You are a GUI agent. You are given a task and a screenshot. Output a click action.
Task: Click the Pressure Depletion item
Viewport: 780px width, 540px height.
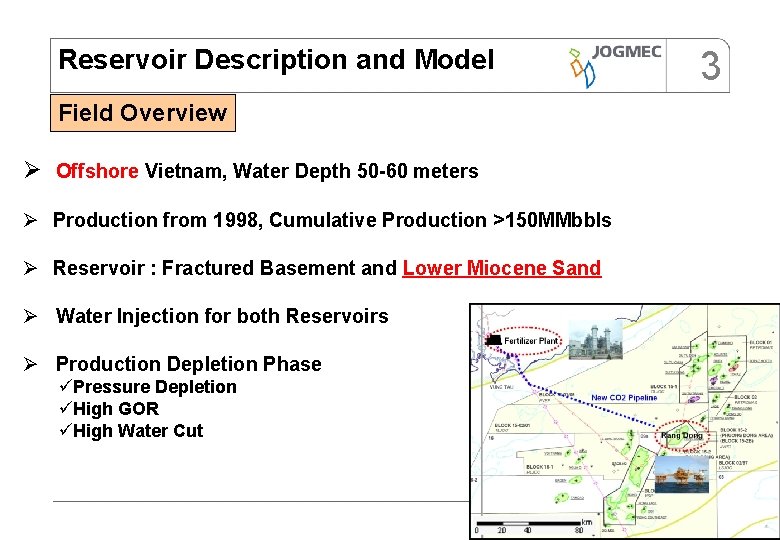tap(155, 387)
